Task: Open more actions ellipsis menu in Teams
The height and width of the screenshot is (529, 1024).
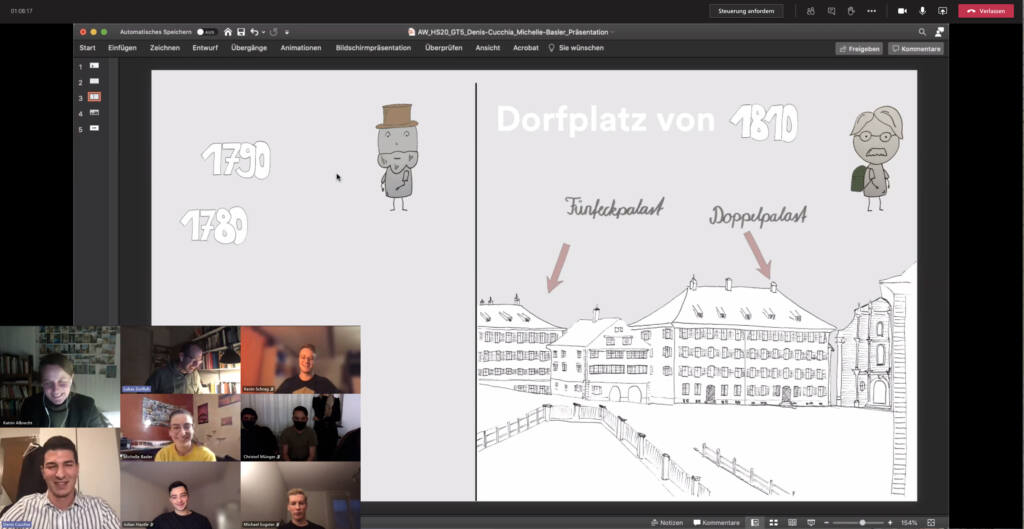Action: click(x=871, y=11)
